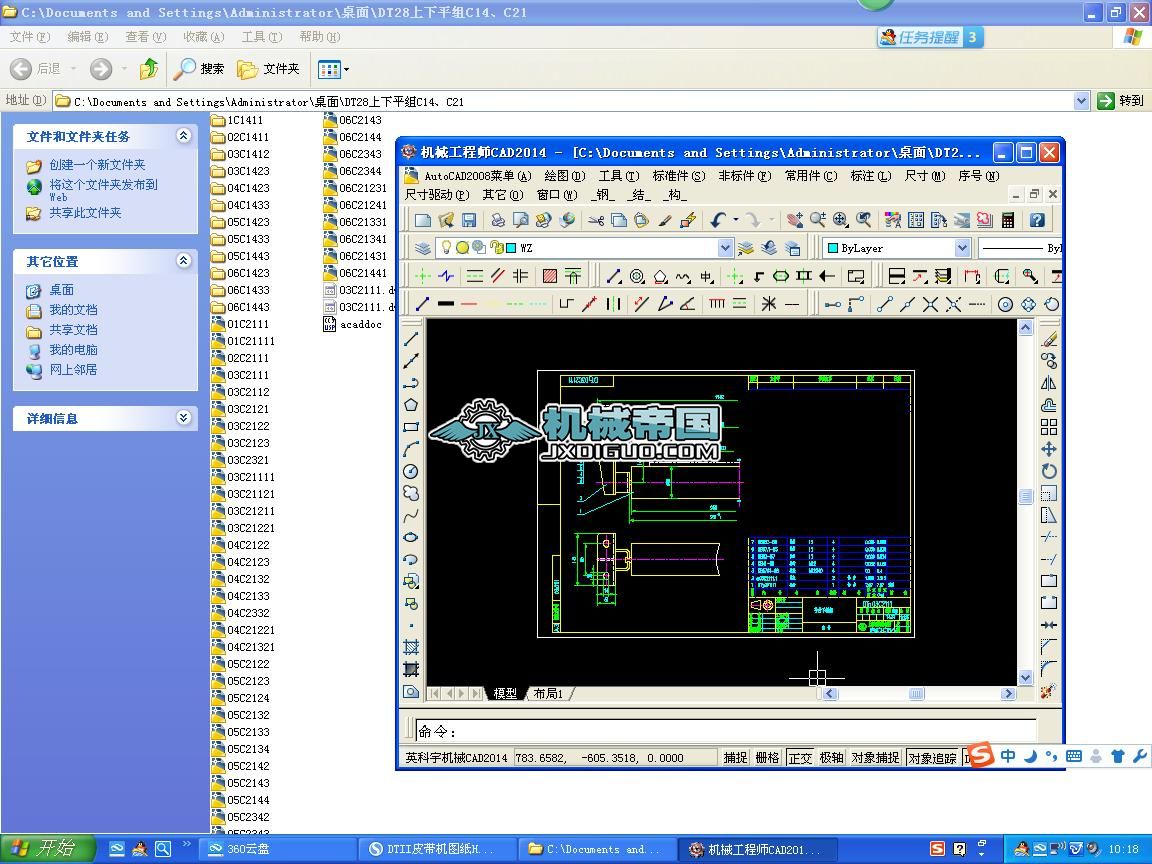Click the cyan WZ layer color swatch
The image size is (1152, 864).
click(x=511, y=248)
